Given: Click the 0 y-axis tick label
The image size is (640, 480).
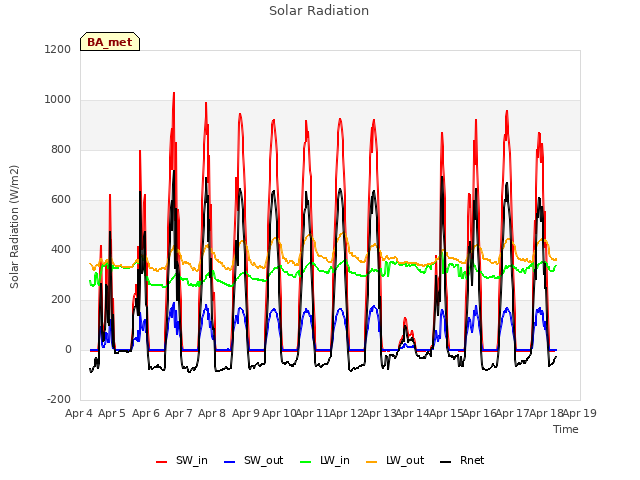Looking at the screenshot, I should (68, 350).
